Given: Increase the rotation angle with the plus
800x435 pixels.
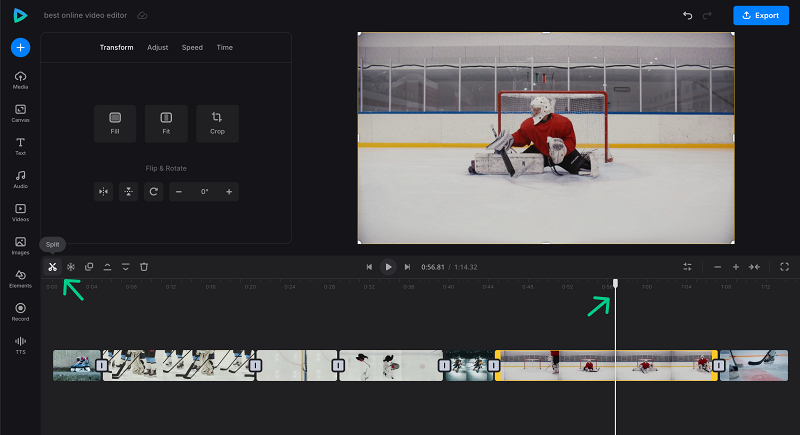Looking at the screenshot, I should tap(229, 192).
